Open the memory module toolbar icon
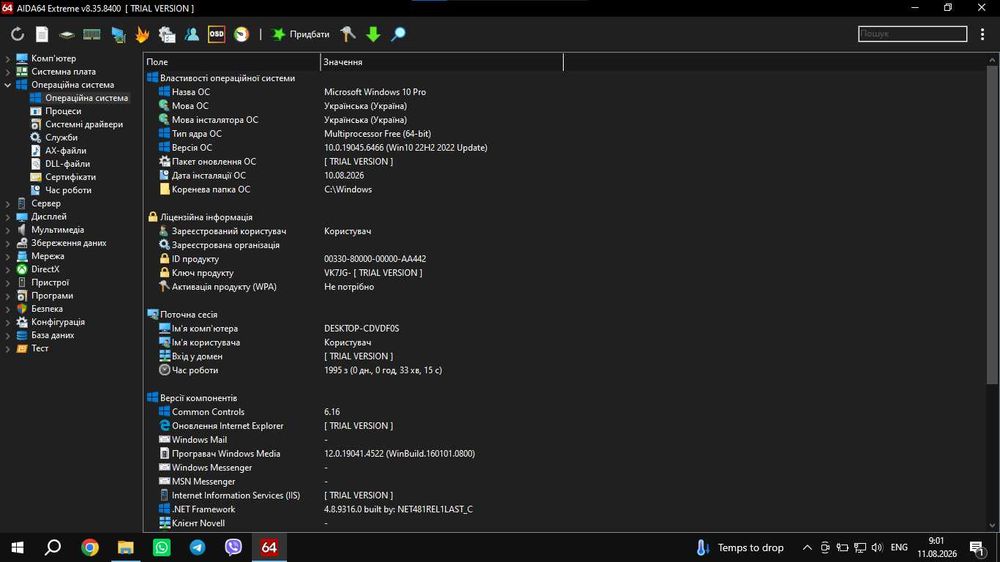Screen dimensions: 1000x562 coord(92,34)
